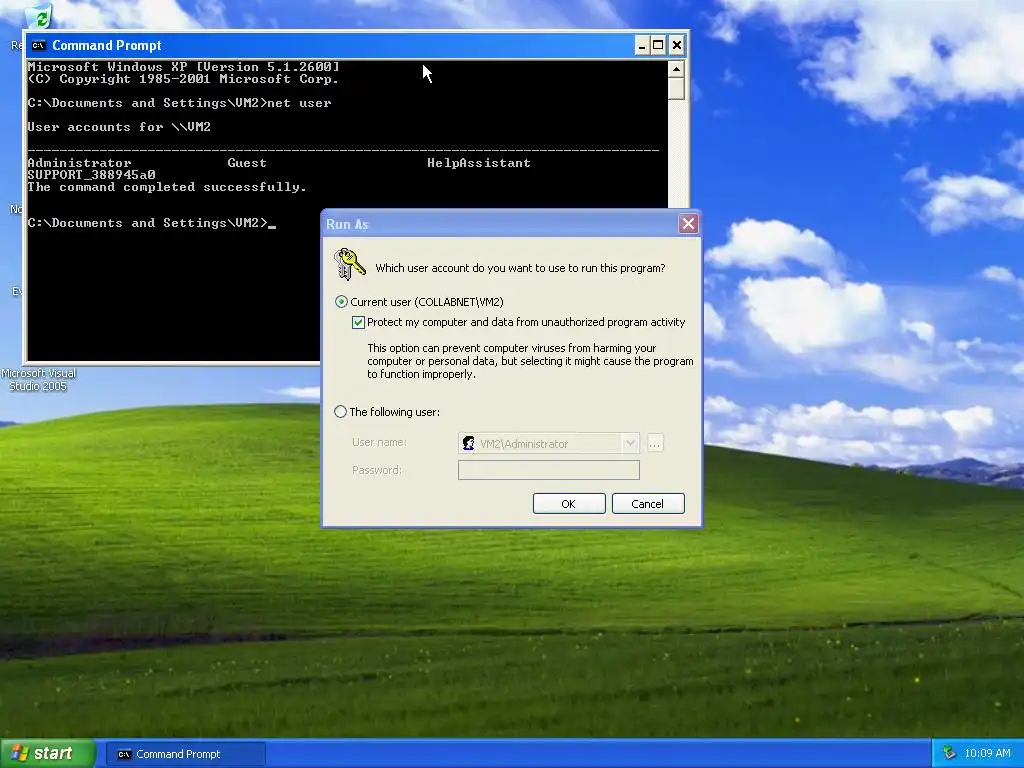Click 'The command completed successfully.' line
The height and width of the screenshot is (768, 1024).
(167, 187)
